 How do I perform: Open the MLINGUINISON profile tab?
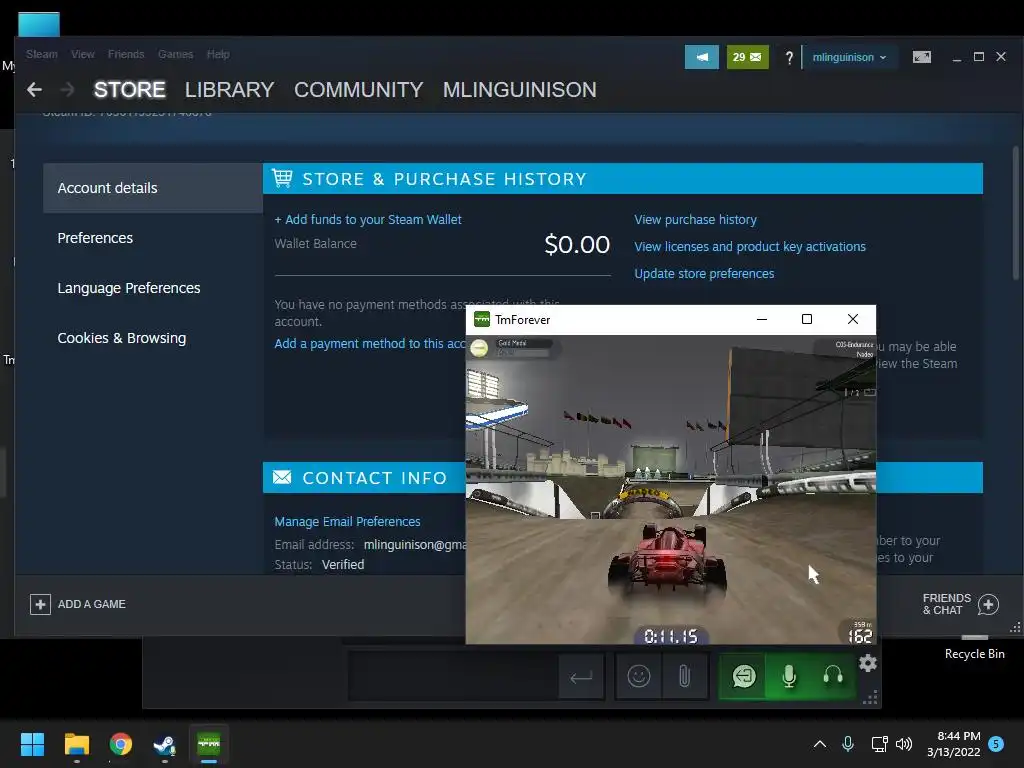pos(520,89)
